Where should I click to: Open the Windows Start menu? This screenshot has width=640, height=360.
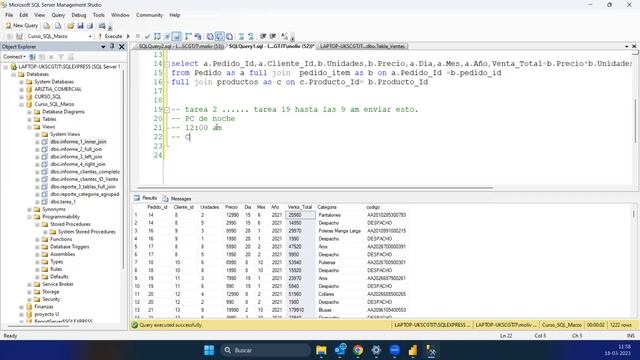209,350
